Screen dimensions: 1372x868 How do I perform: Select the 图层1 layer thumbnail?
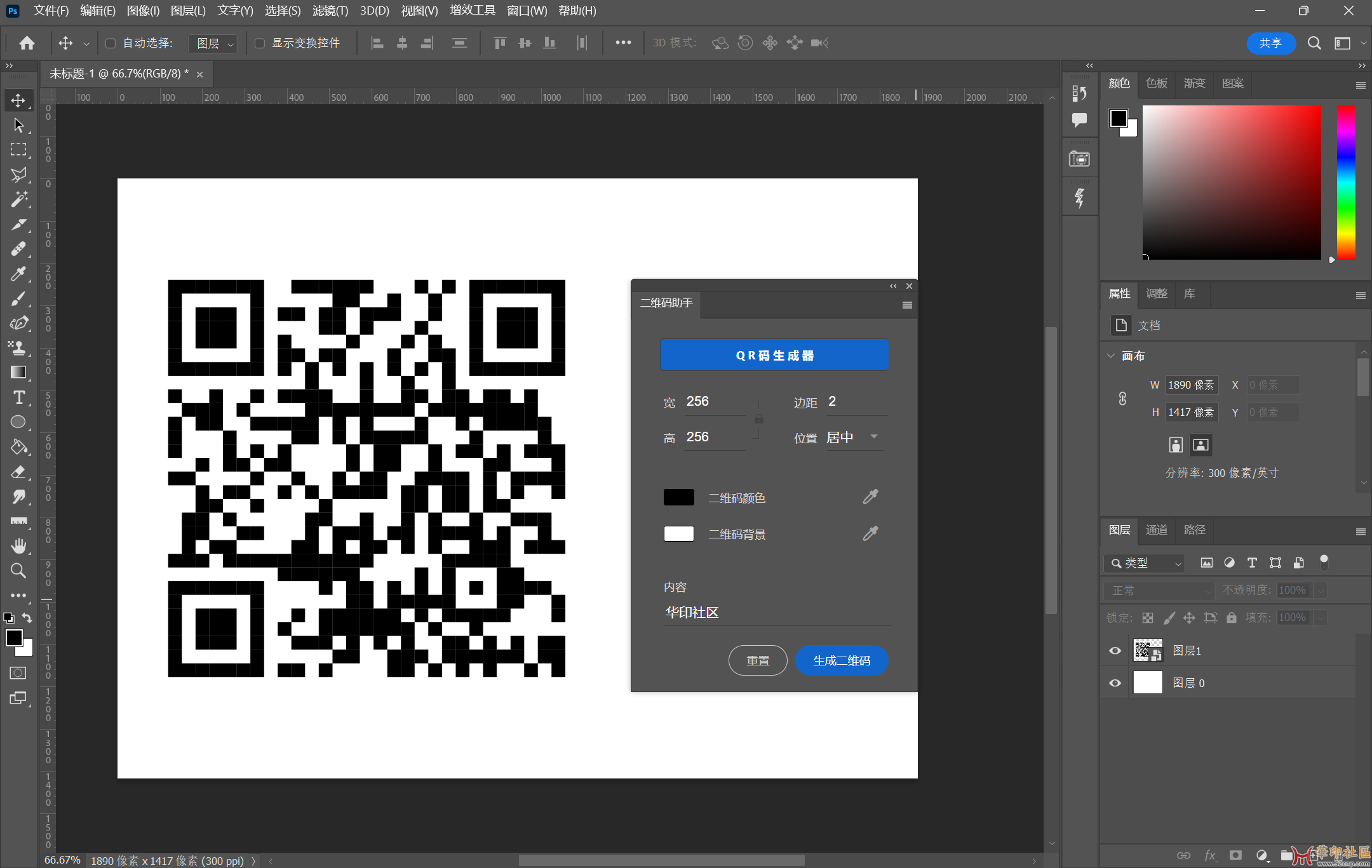[x=1148, y=651]
